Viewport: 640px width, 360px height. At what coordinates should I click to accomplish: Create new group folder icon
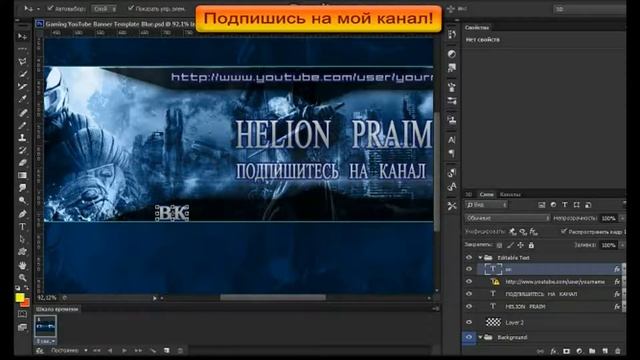592,351
